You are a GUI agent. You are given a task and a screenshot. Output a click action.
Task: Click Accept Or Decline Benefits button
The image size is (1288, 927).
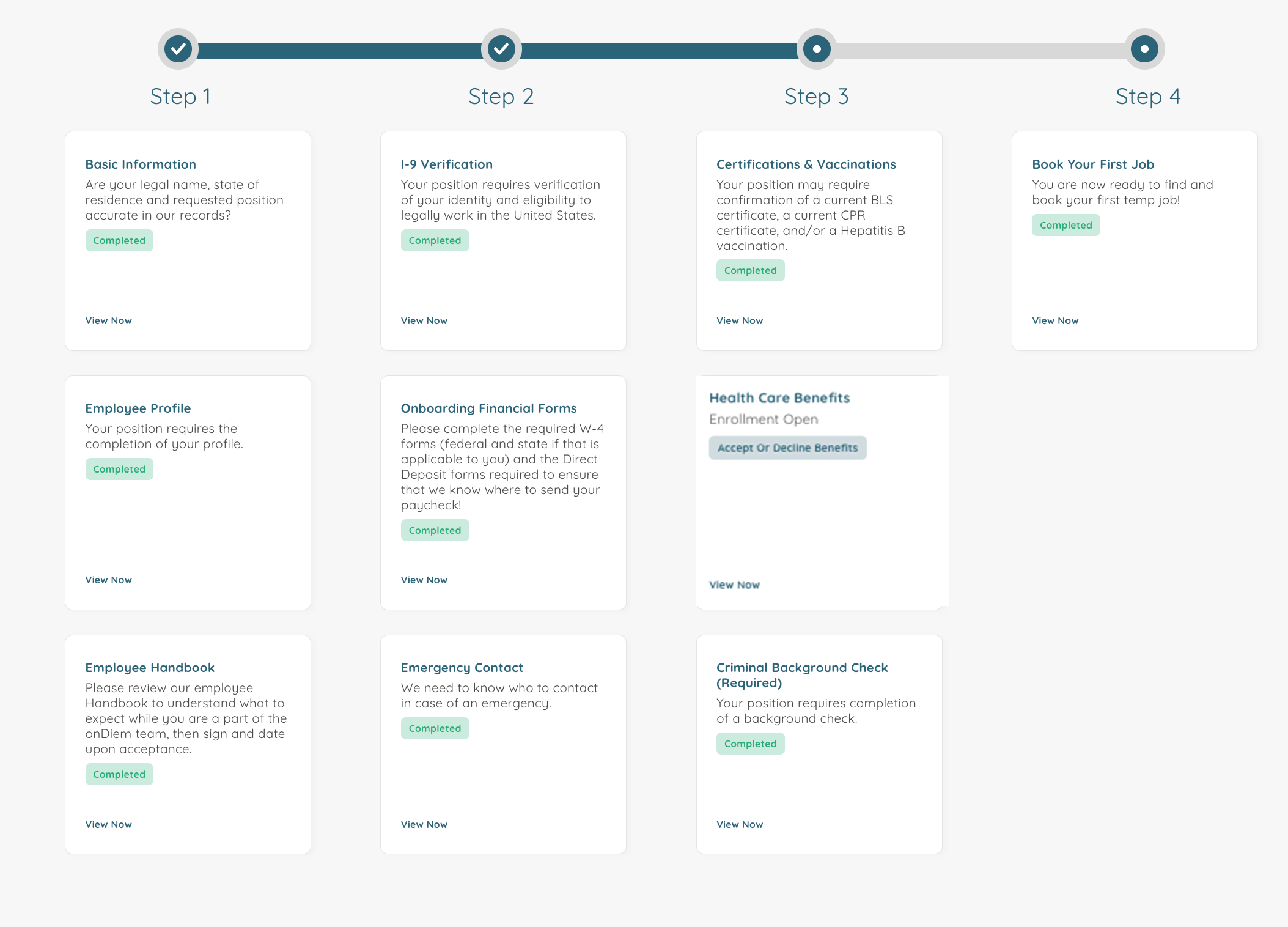787,448
